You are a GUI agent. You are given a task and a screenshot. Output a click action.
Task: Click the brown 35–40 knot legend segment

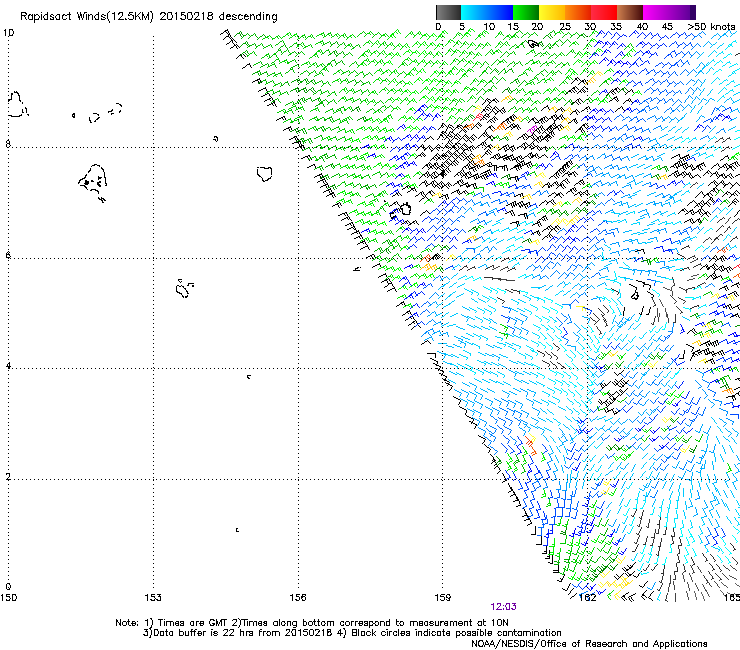(630, 12)
